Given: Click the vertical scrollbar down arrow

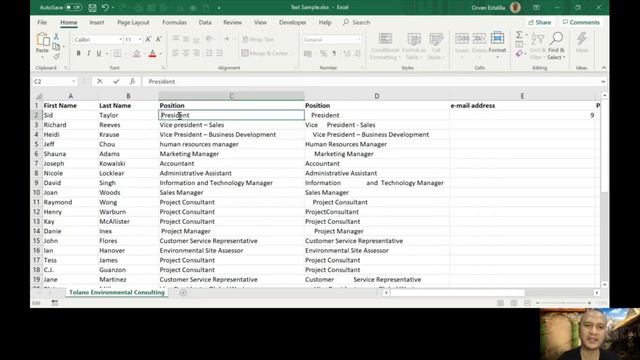Looking at the screenshot, I should pos(604,284).
